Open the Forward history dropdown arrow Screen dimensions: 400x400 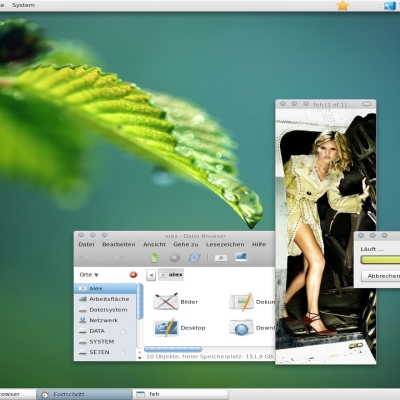point(137,258)
